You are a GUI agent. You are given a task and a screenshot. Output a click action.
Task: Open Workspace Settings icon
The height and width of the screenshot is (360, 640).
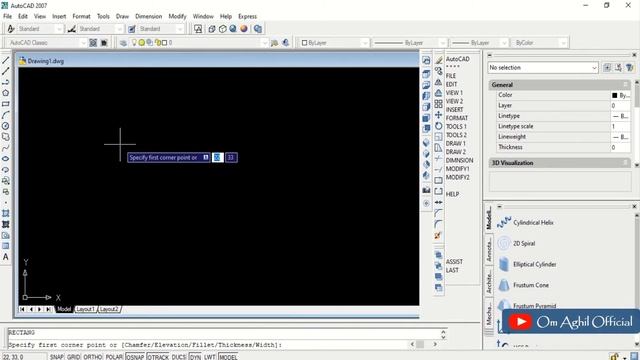click(x=93, y=42)
